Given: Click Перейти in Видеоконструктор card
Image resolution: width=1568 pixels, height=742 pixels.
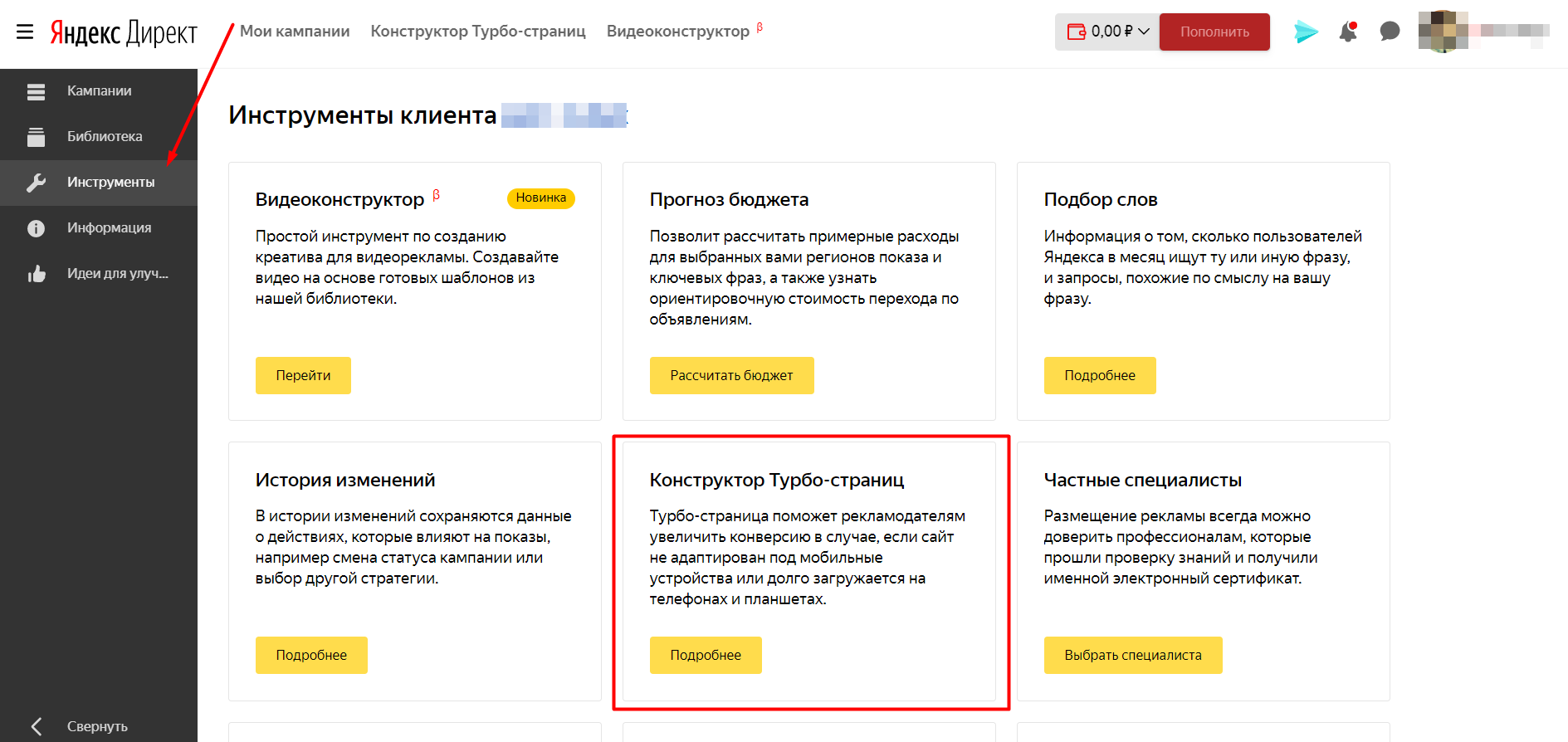Looking at the screenshot, I should [x=303, y=375].
